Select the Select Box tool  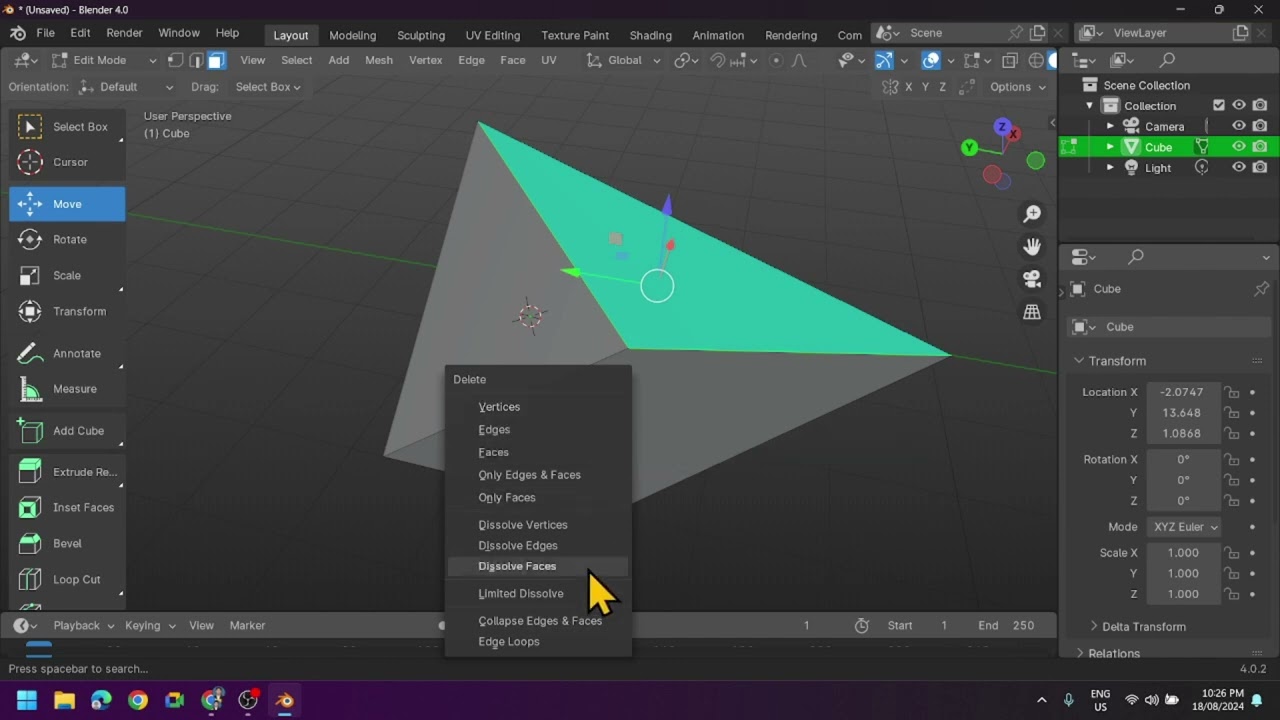67,127
